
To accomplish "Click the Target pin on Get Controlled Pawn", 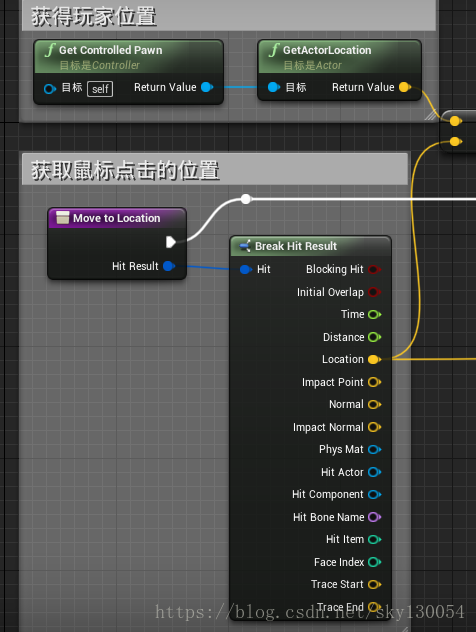I will pyautogui.click(x=50, y=88).
